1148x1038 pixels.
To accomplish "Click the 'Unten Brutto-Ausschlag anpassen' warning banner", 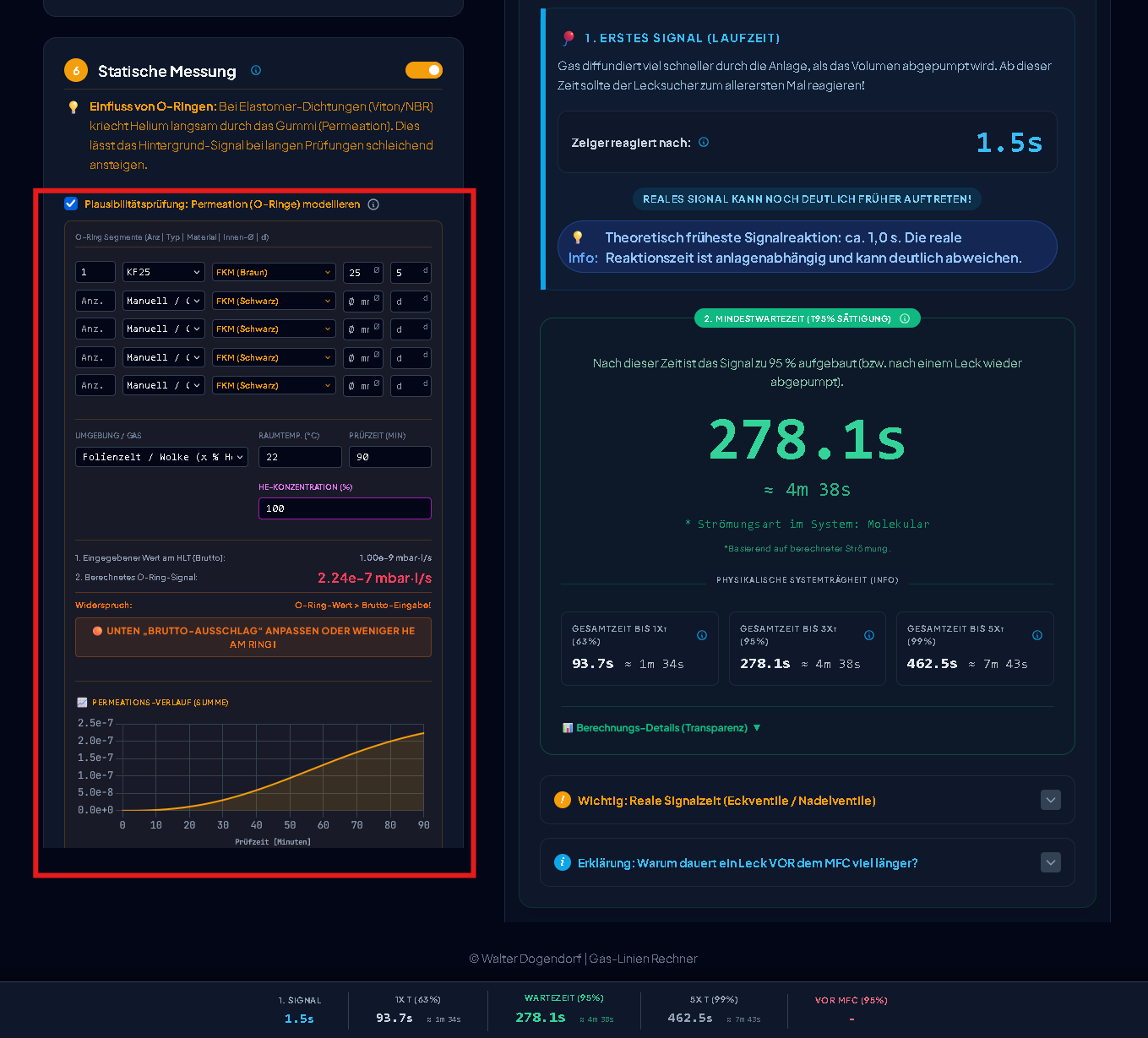I will pos(253,638).
